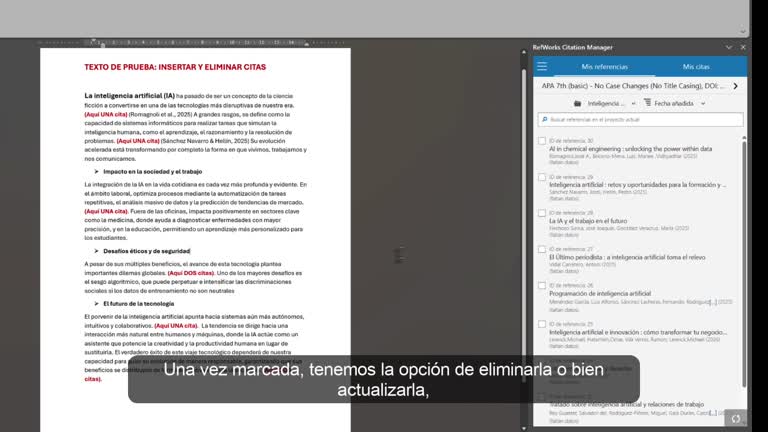Image resolution: width=768 pixels, height=432 pixels.
Task: Check 'El Último periodista' reference box
Action: click(542, 249)
